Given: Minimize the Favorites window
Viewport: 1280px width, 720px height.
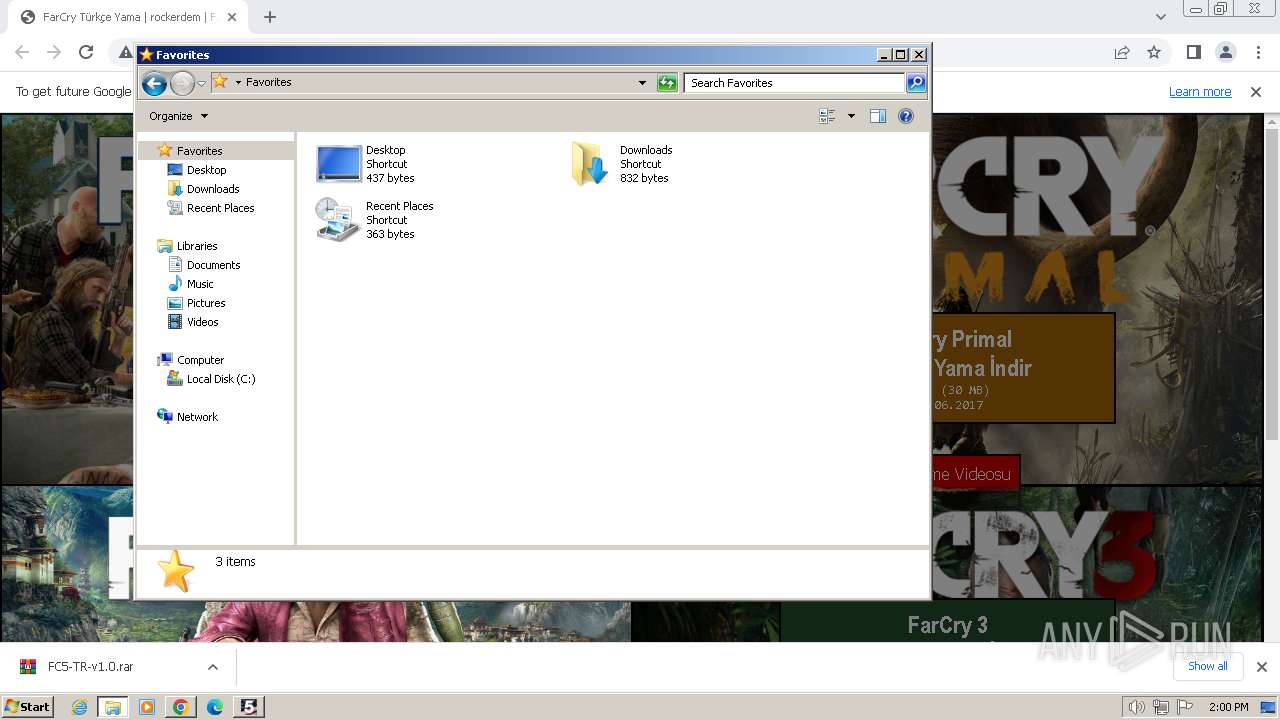Looking at the screenshot, I should pos(884,55).
